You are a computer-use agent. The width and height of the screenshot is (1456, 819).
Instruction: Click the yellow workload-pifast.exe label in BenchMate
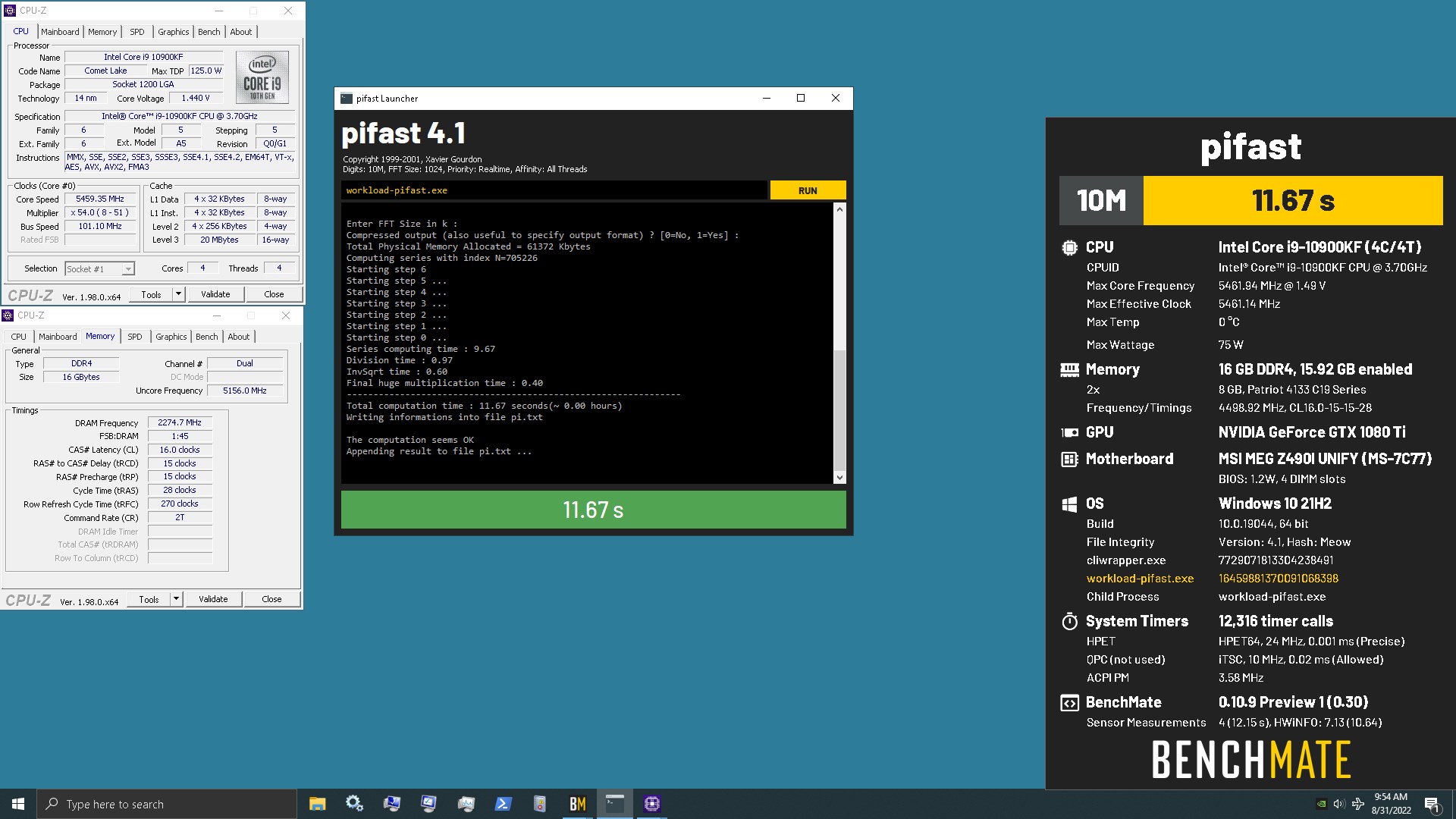(x=1140, y=579)
